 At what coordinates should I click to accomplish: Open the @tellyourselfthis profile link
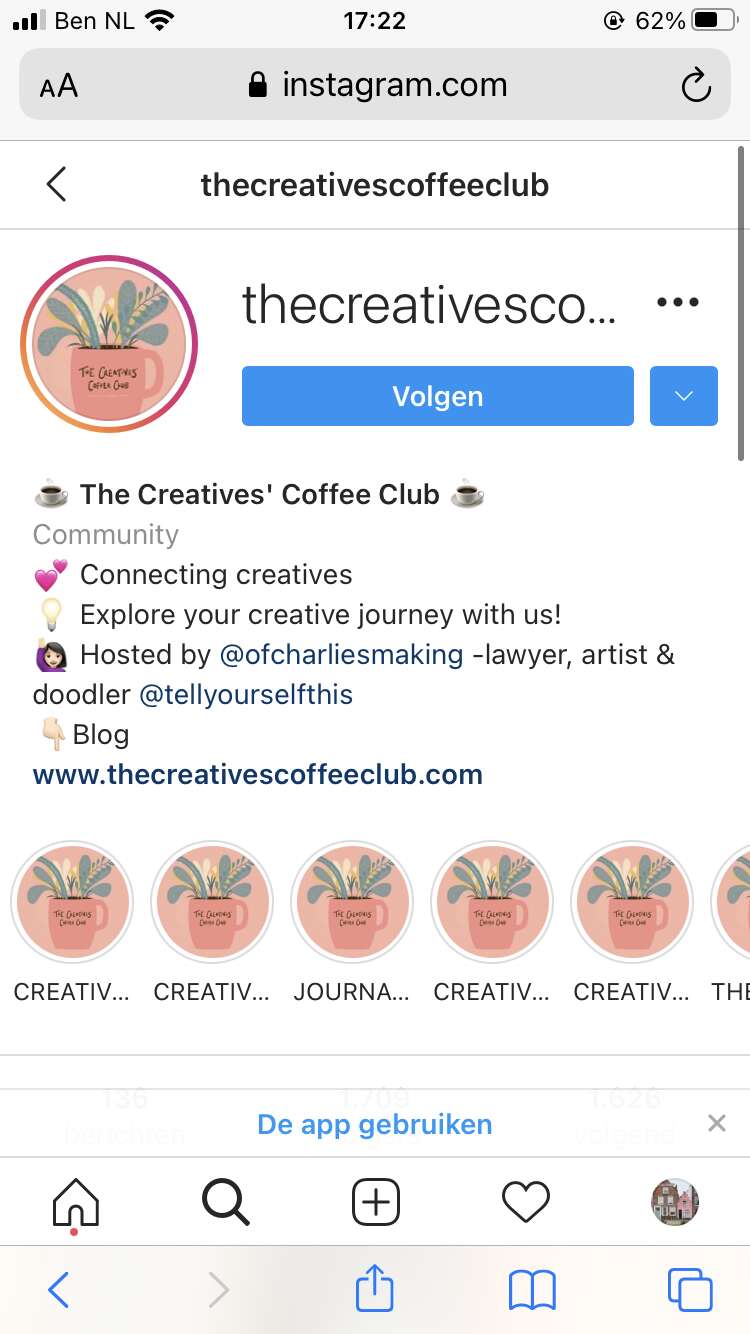tap(246, 695)
